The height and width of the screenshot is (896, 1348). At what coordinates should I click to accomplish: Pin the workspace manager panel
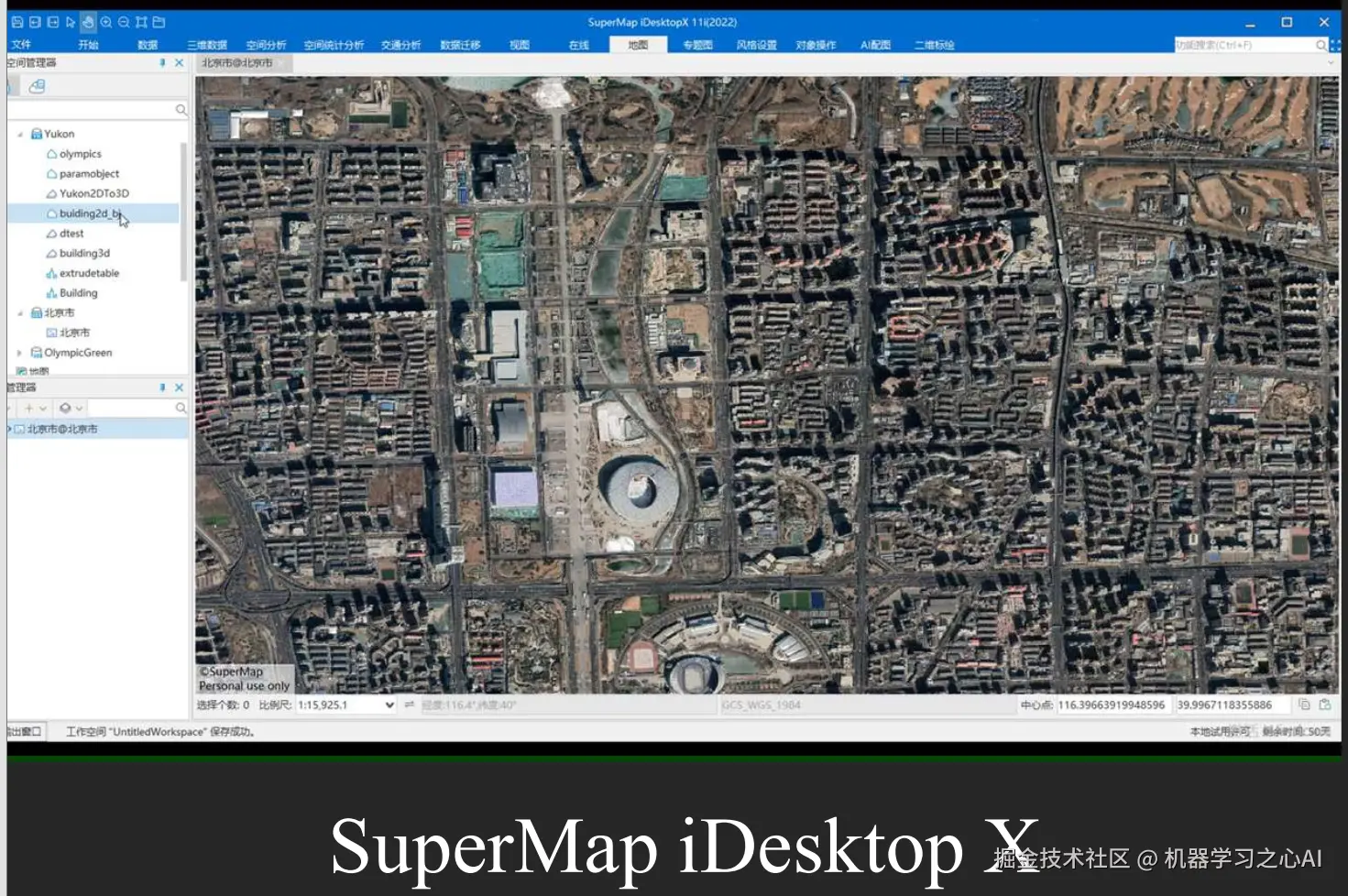point(162,62)
